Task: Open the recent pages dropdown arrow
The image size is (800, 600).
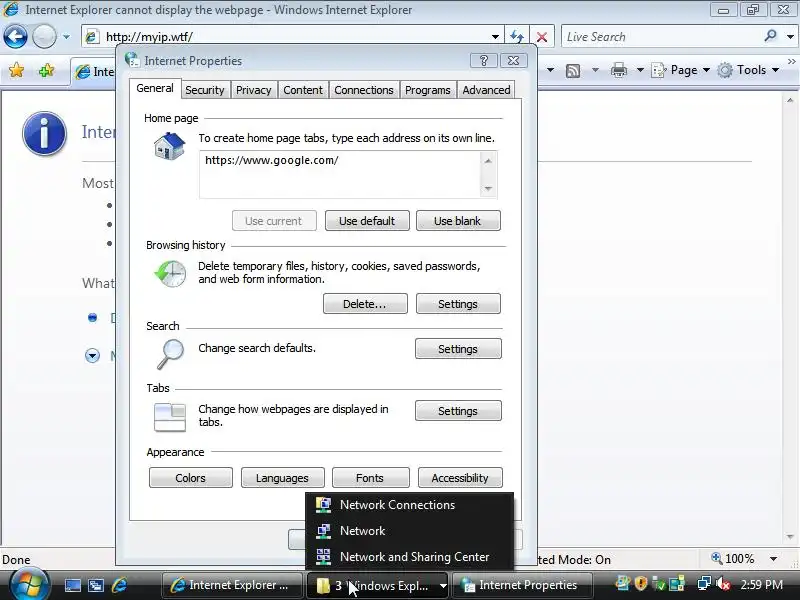Action: (66, 37)
